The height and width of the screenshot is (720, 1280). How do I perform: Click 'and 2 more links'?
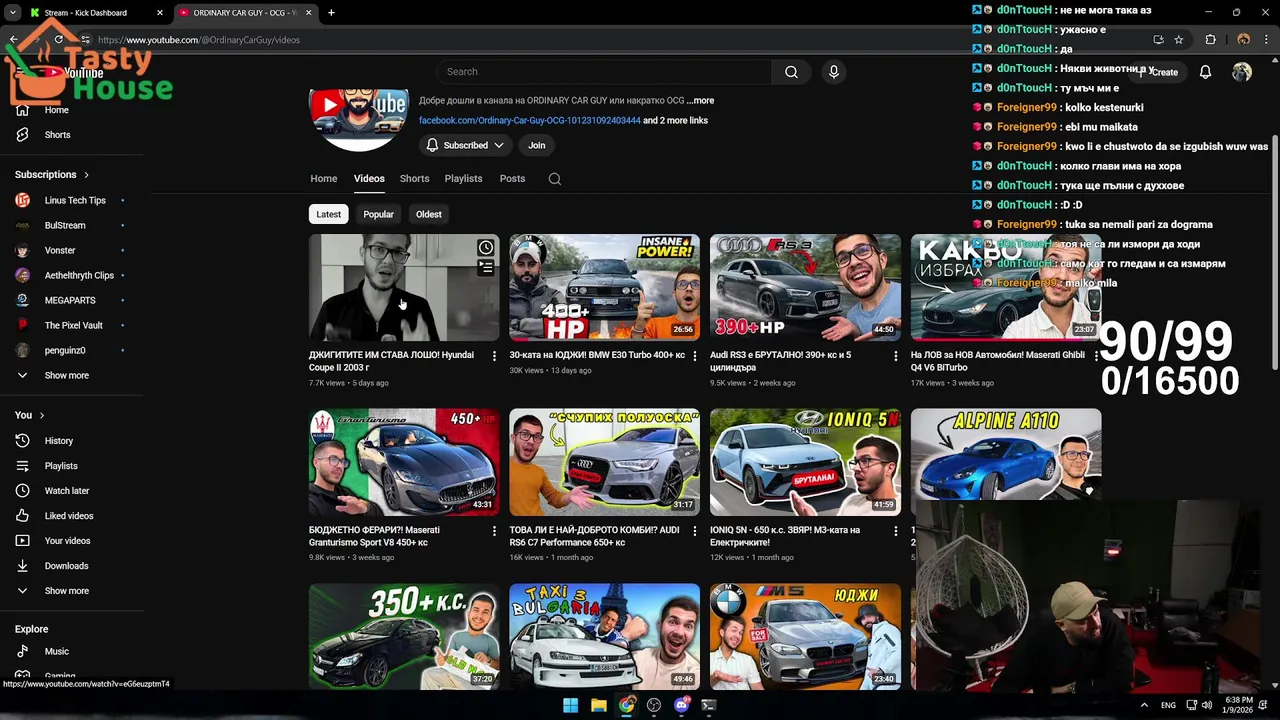coord(675,121)
